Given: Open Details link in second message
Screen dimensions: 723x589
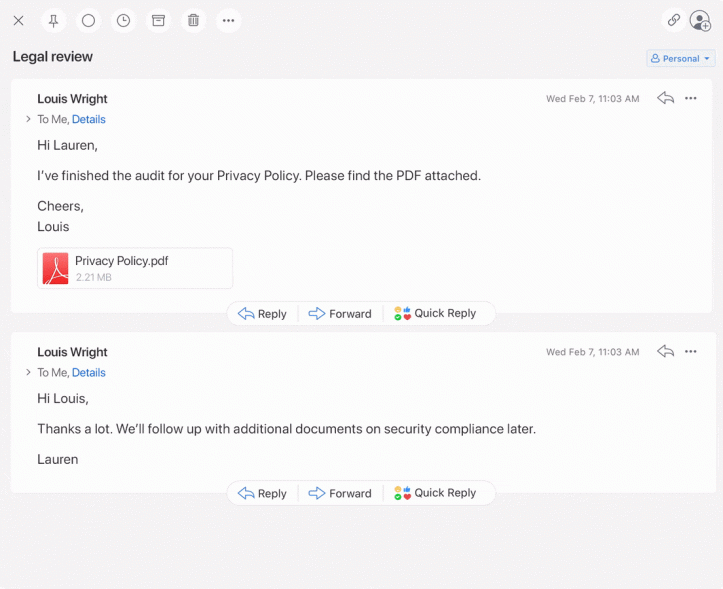Looking at the screenshot, I should (x=89, y=373).
